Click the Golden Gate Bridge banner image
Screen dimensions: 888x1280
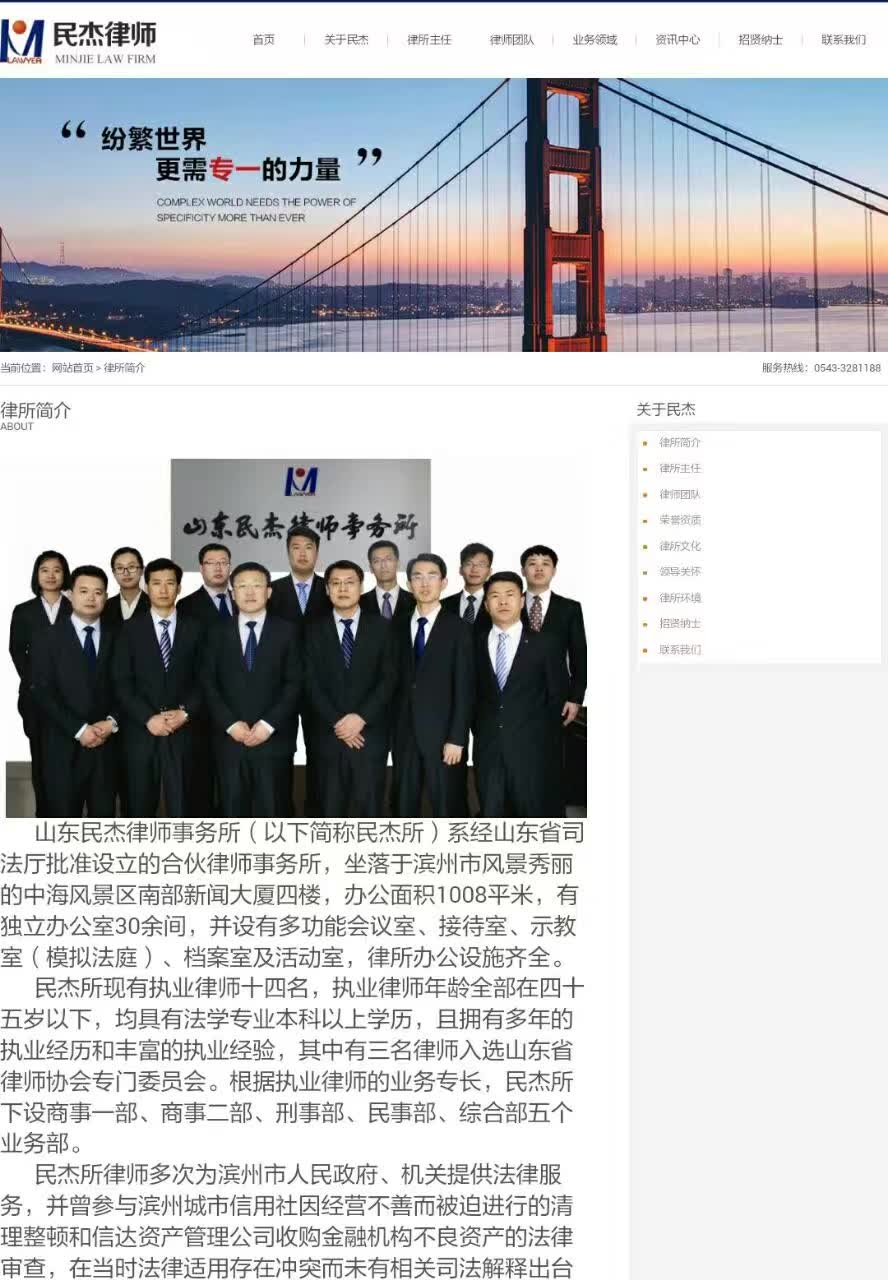pos(444,215)
